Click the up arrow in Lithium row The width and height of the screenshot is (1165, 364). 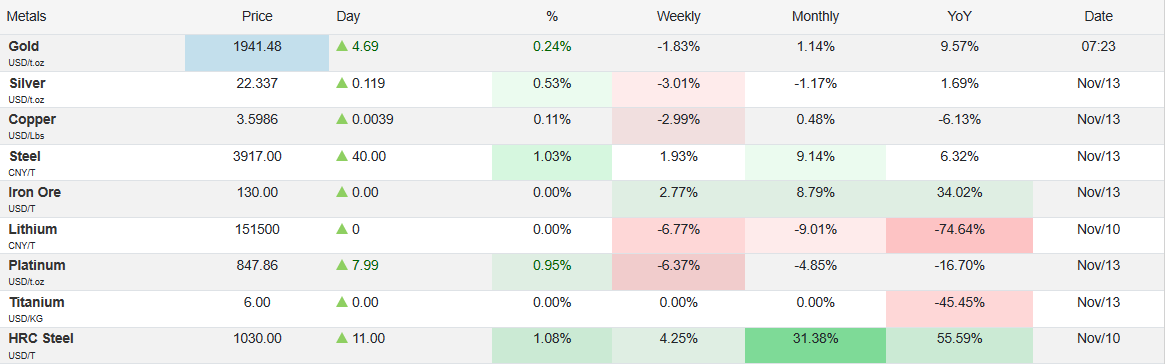click(342, 230)
